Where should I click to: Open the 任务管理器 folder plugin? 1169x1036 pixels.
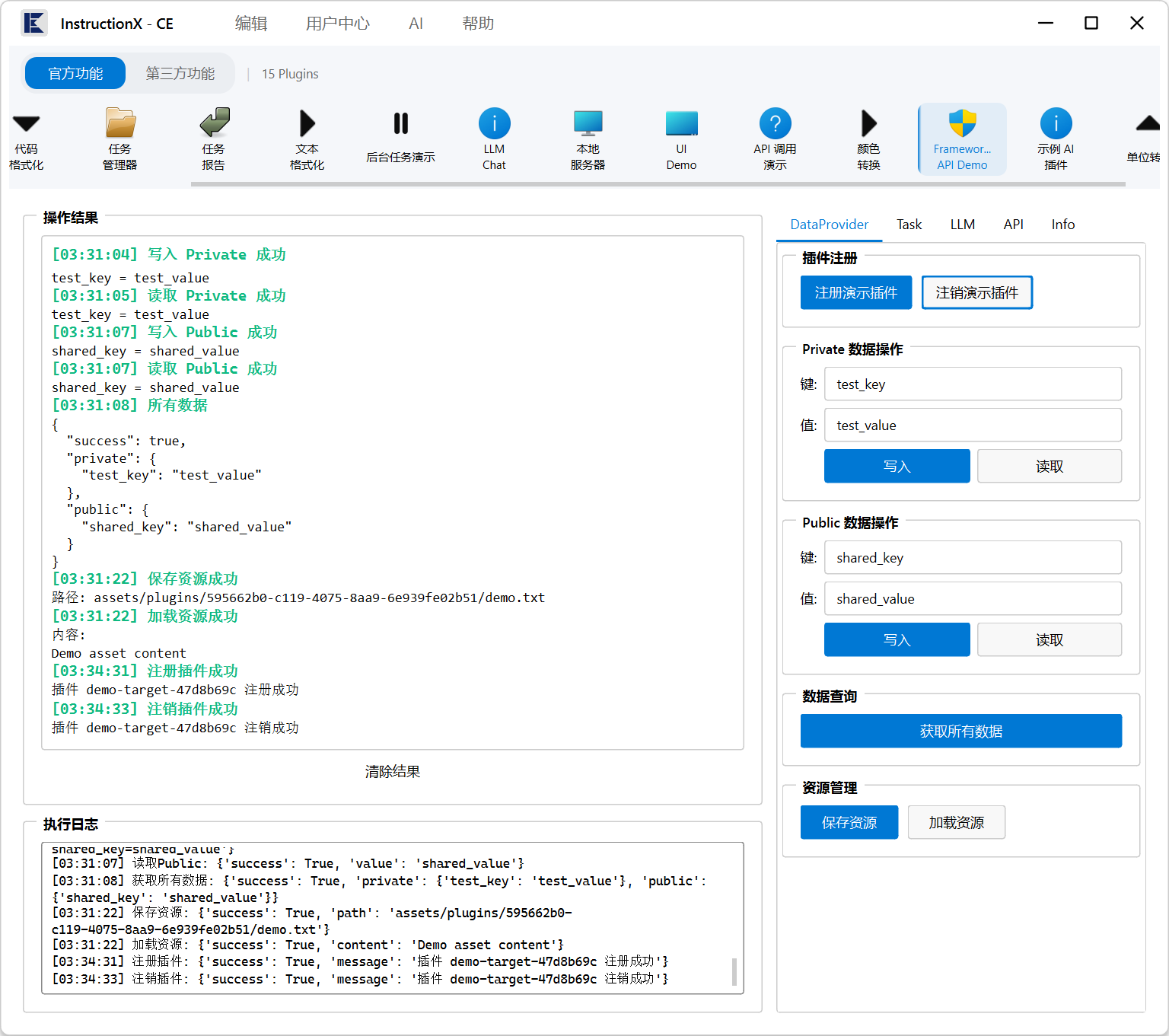pyautogui.click(x=120, y=140)
